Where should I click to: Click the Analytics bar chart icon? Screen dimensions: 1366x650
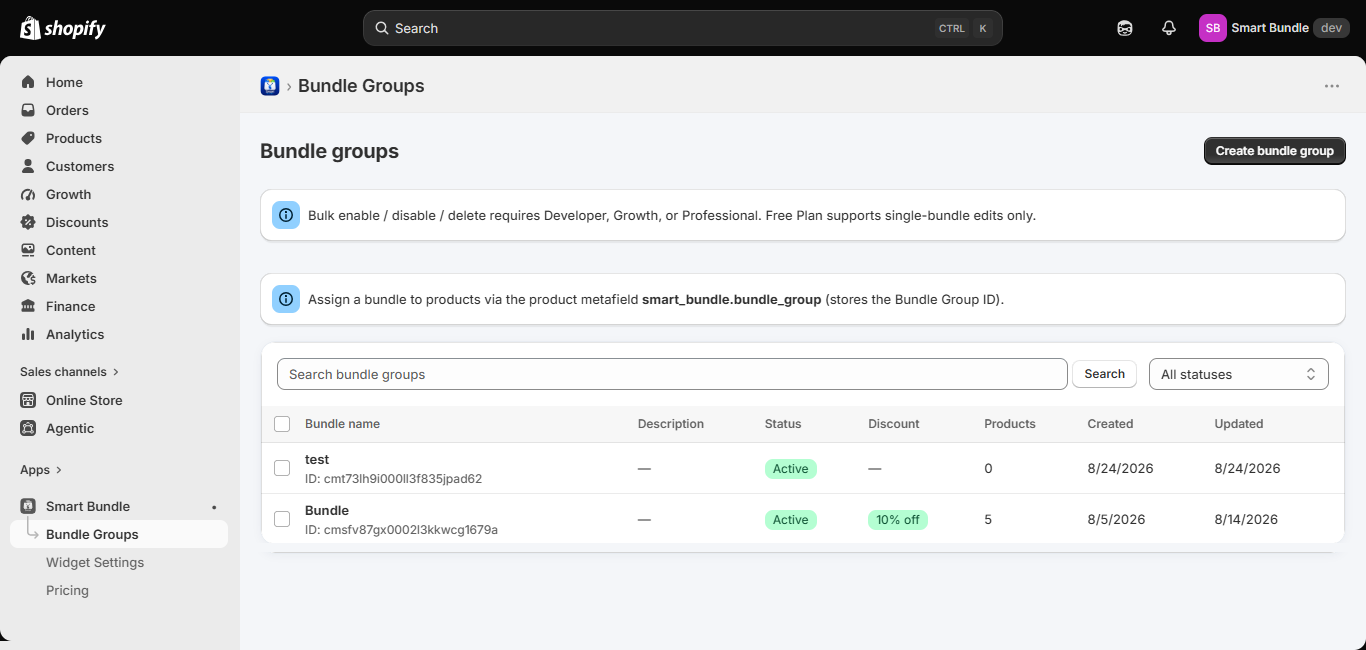coord(28,334)
